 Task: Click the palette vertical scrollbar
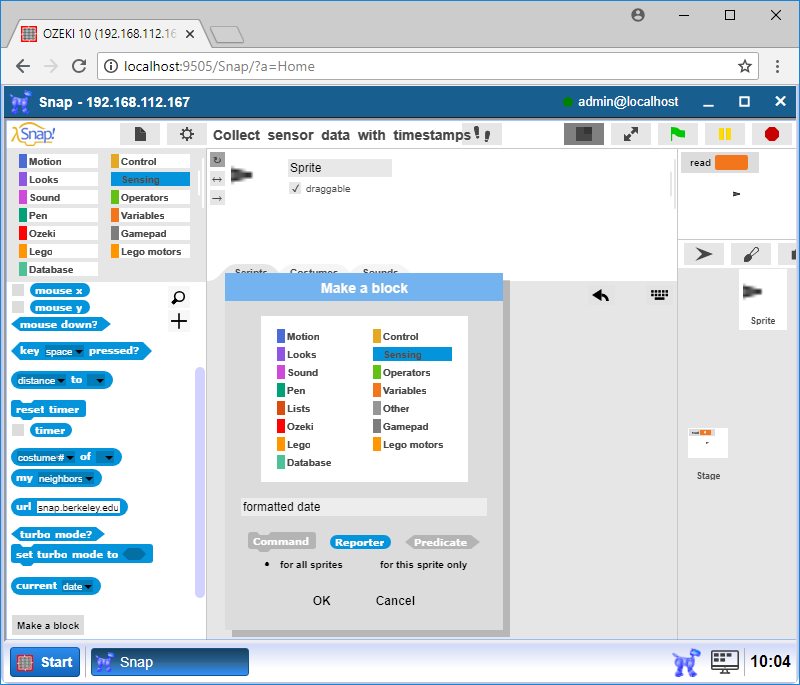[199, 482]
